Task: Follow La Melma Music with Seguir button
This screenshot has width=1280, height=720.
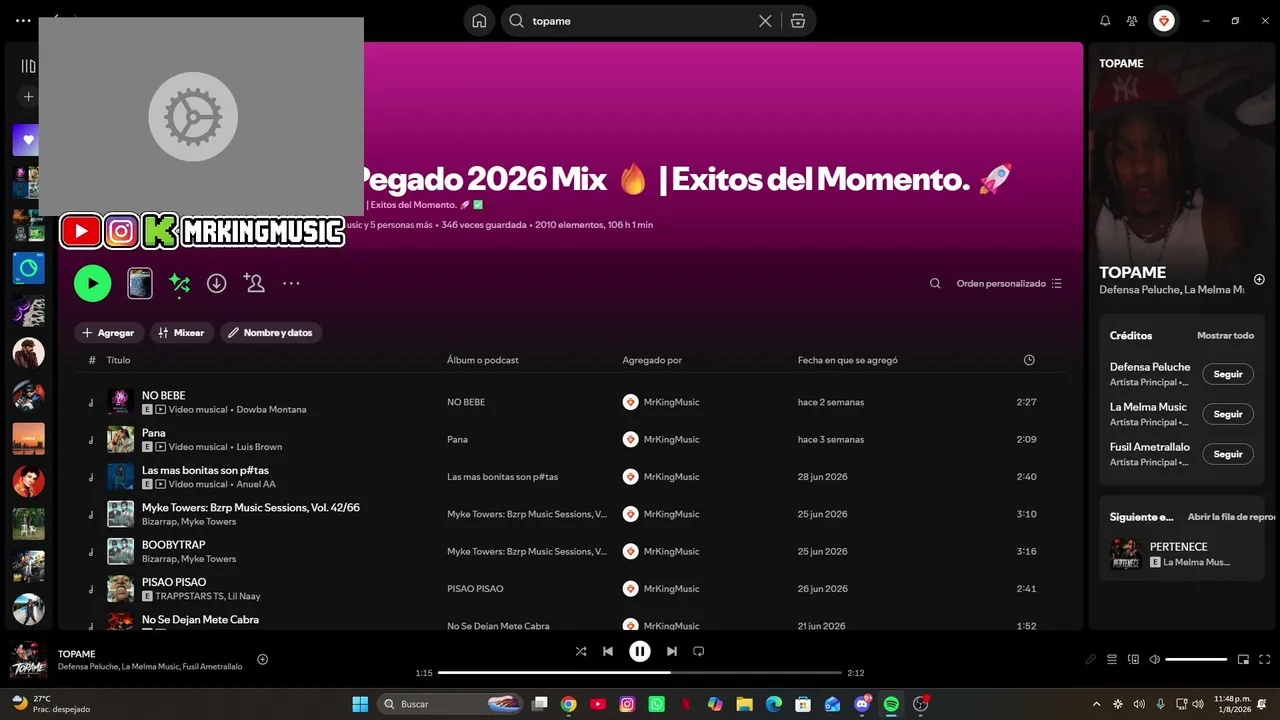Action: (x=1228, y=414)
